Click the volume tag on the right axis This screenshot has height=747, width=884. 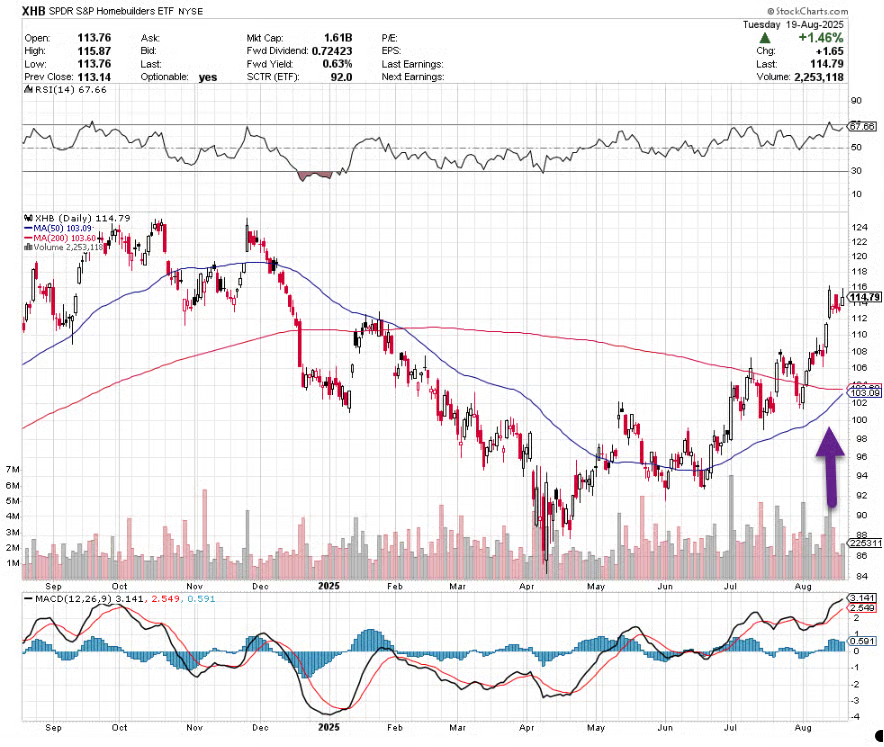[865, 543]
